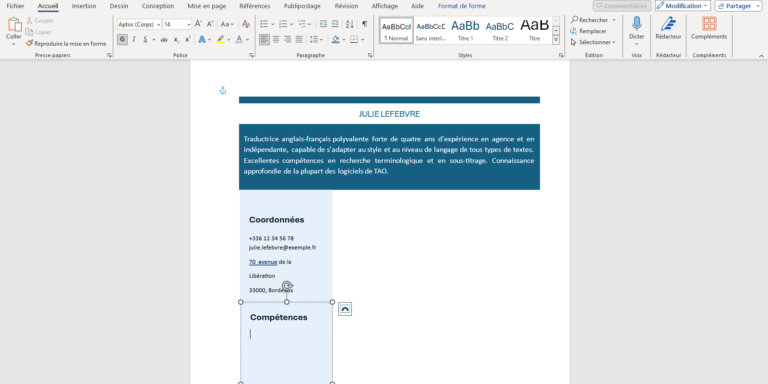Viewport: 768px width, 384px height.
Task: Sort text with the A-Z icon
Action: (350, 24)
